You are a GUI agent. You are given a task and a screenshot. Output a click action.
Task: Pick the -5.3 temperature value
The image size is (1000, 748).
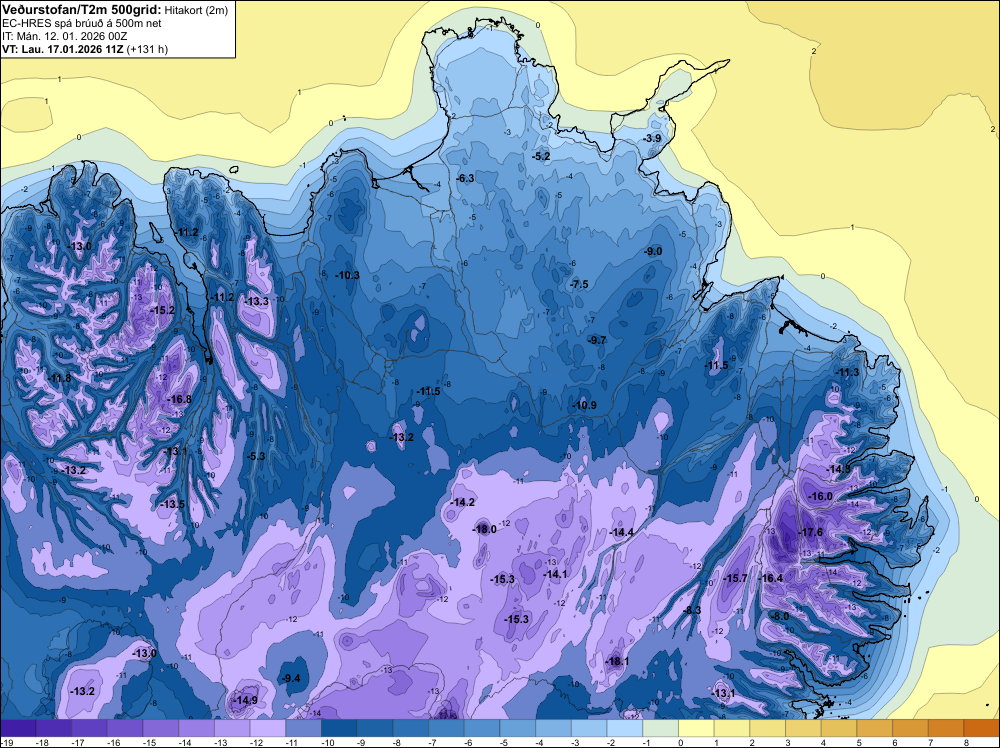click(x=256, y=456)
